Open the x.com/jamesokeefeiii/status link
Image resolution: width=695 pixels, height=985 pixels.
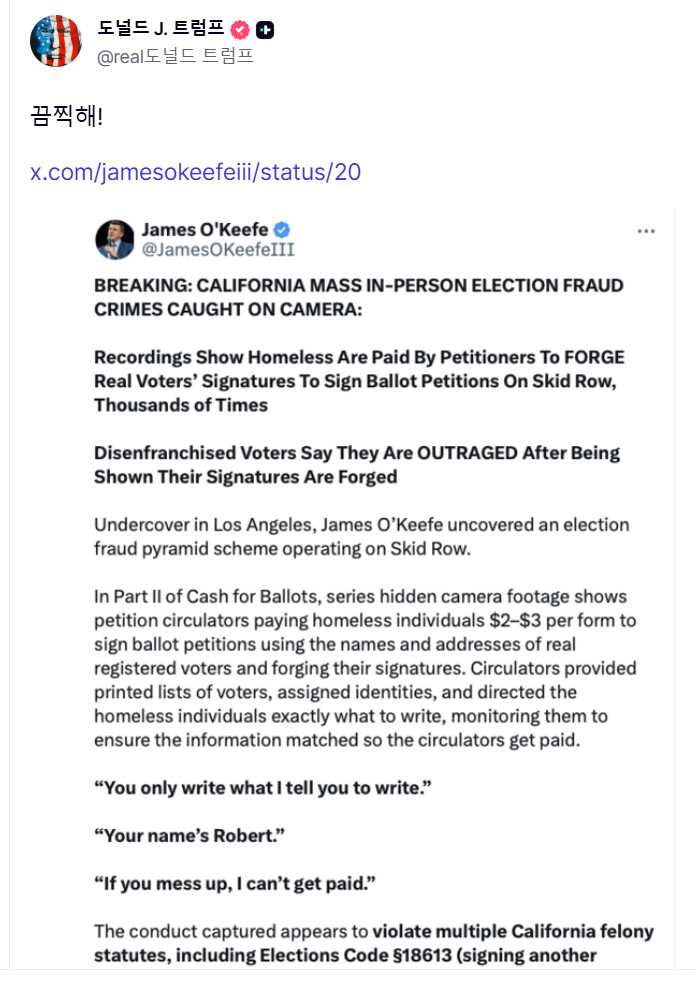pyautogui.click(x=195, y=172)
